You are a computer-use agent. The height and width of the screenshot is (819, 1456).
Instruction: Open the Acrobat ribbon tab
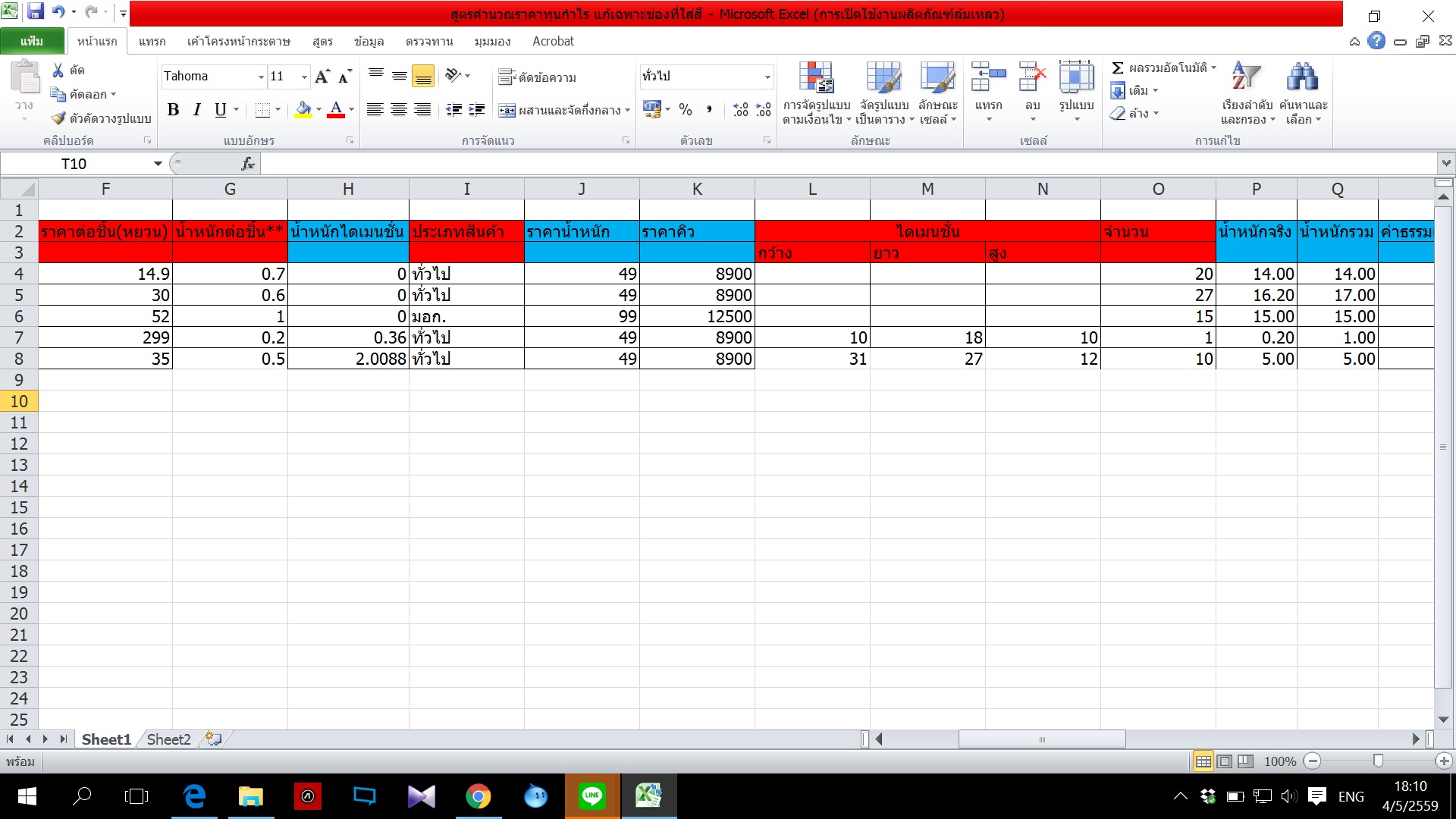[553, 41]
